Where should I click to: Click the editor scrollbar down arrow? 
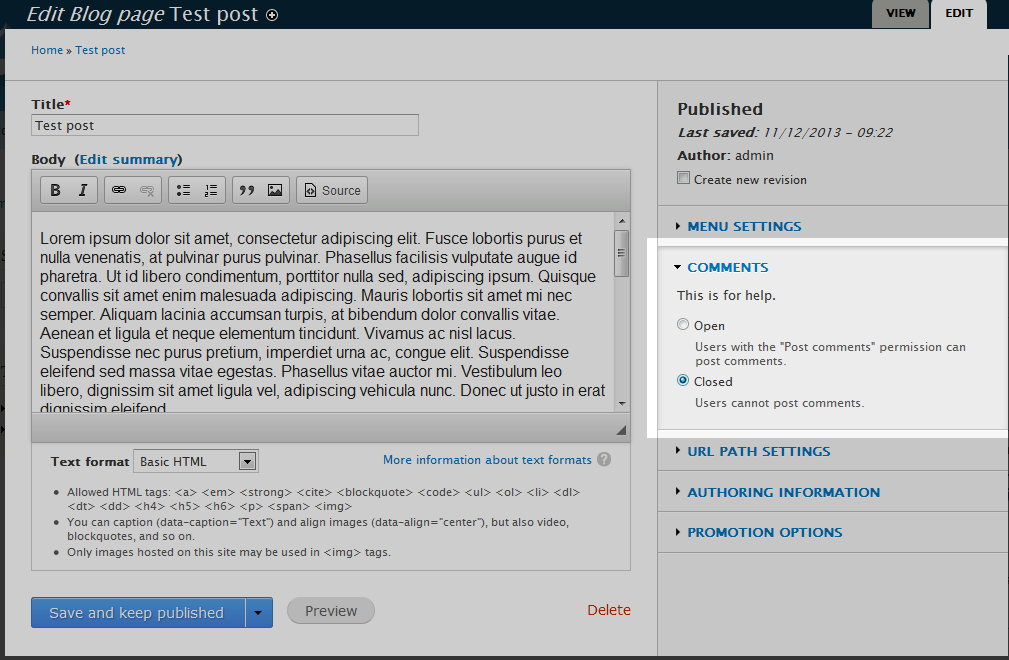pos(622,403)
